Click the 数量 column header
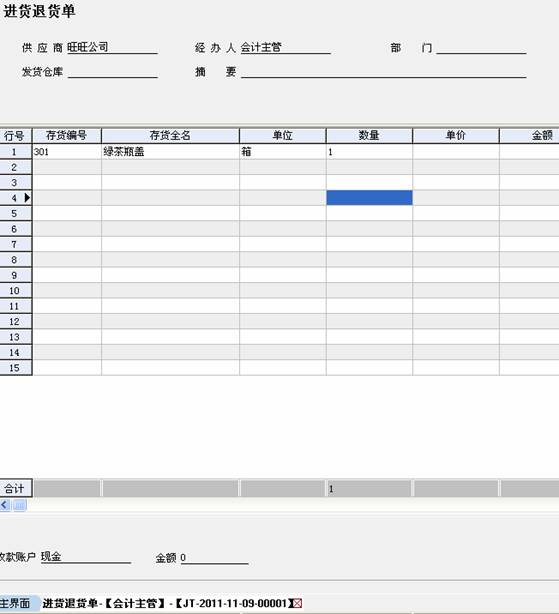Image resolution: width=559 pixels, height=614 pixels. click(x=369, y=135)
